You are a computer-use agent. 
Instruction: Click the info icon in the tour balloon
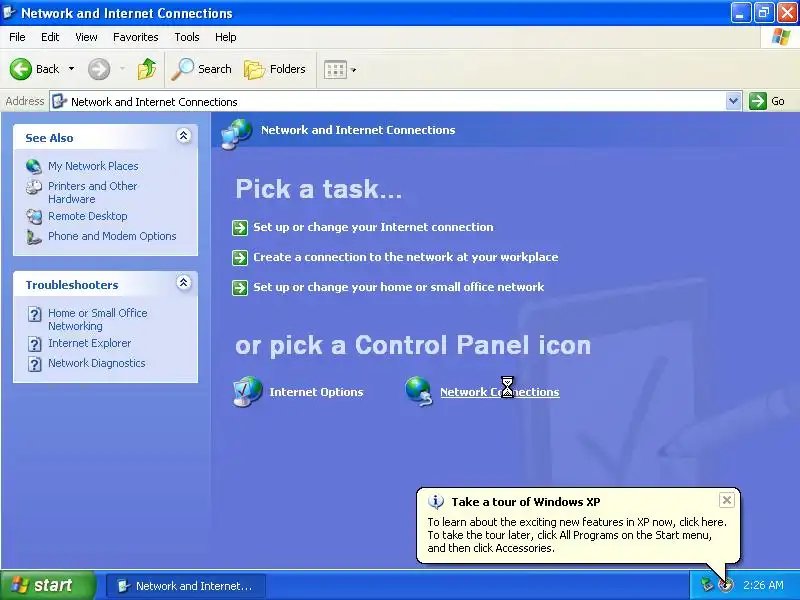tap(435, 502)
